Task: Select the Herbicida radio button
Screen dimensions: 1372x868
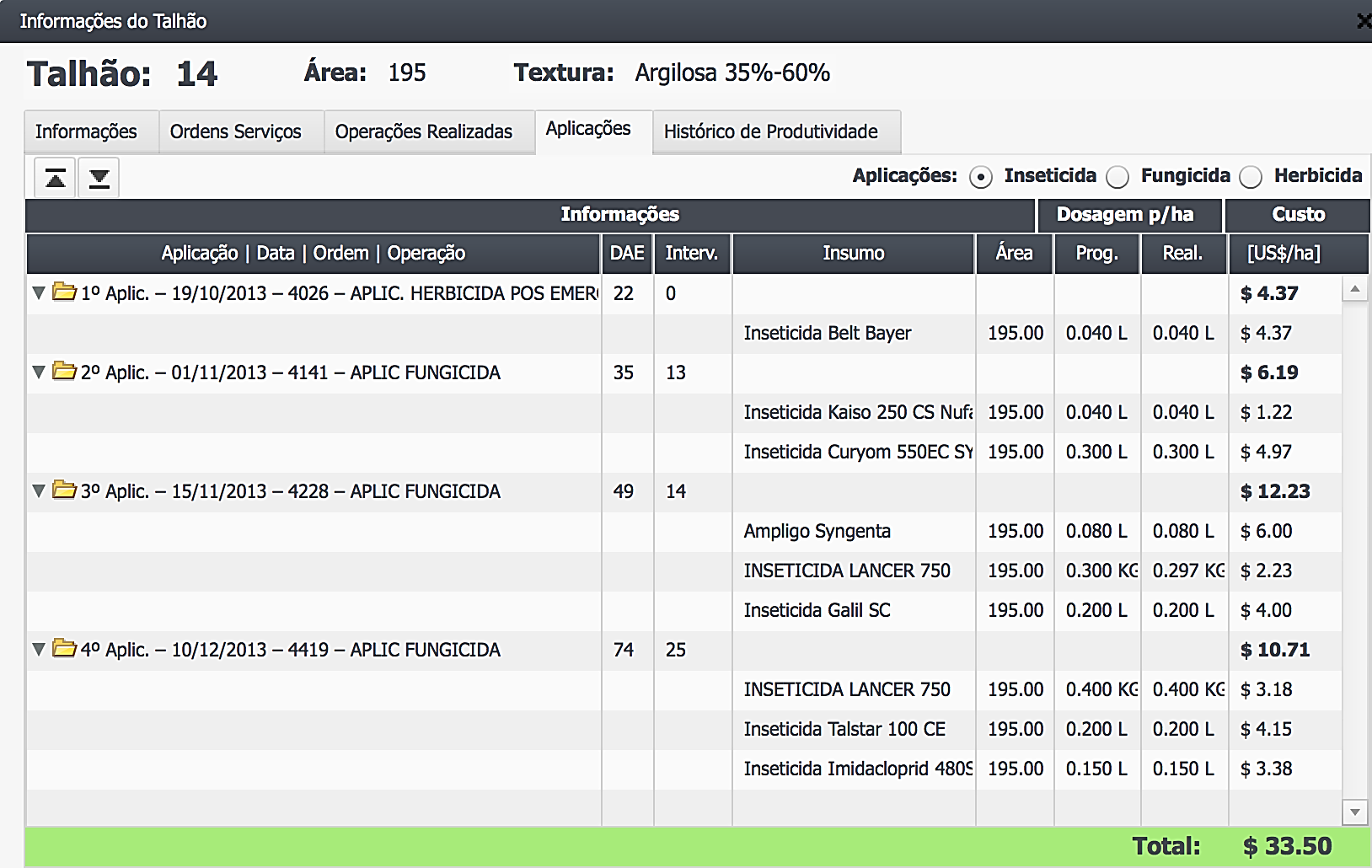Action: click(x=1251, y=177)
